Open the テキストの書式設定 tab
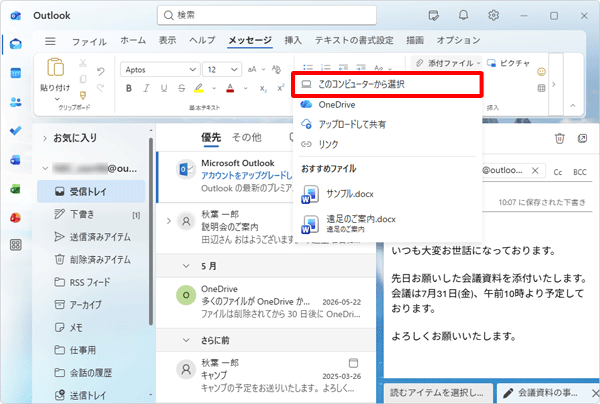Viewport: 600px width, 404px height. (x=354, y=40)
